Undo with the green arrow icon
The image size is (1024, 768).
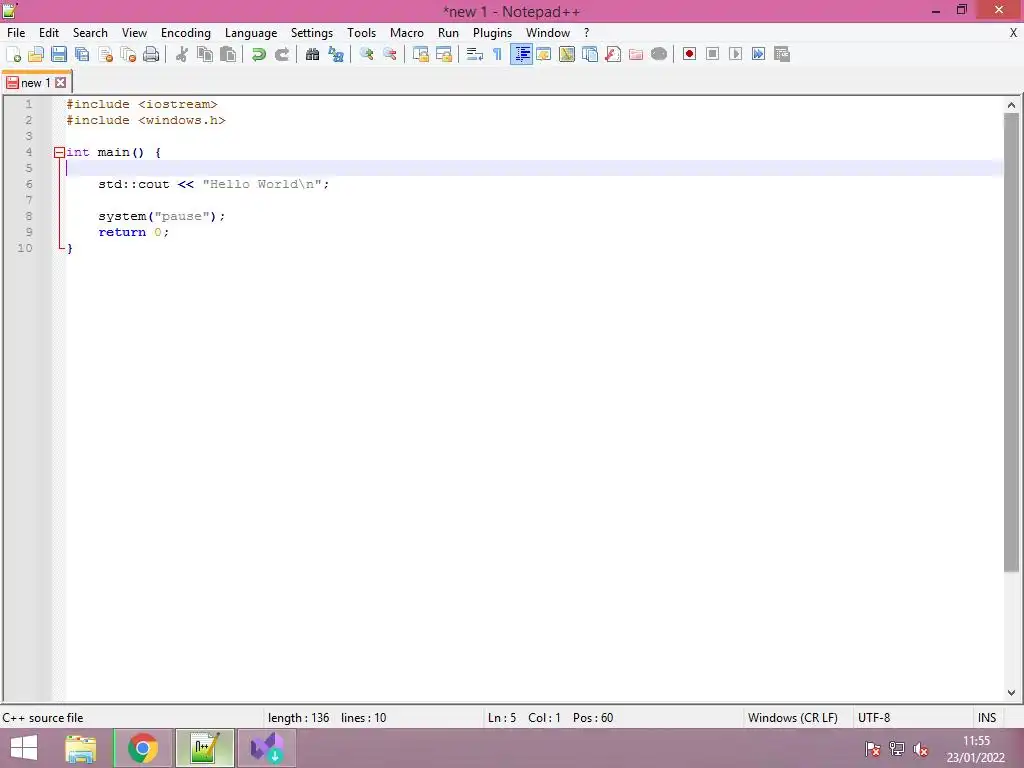pyautogui.click(x=259, y=54)
